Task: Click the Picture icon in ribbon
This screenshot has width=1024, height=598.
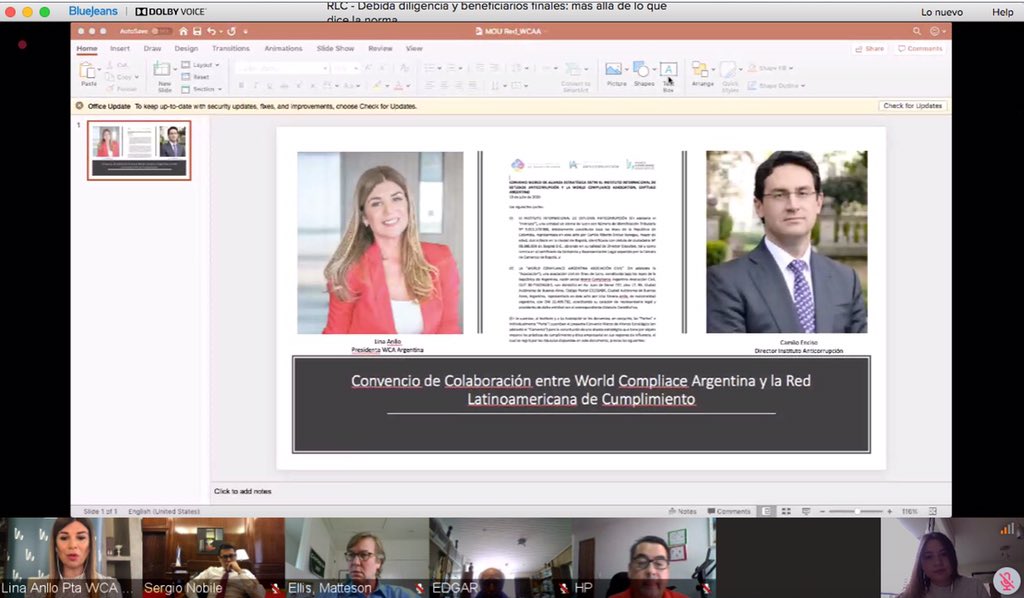Action: tap(613, 69)
